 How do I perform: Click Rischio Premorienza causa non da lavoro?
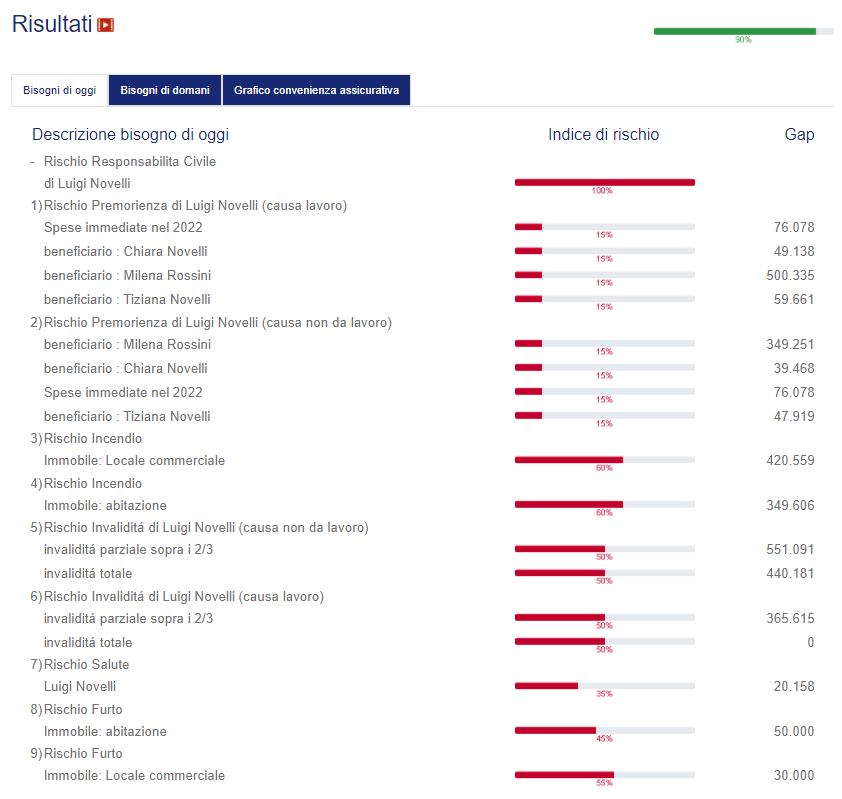(x=217, y=322)
